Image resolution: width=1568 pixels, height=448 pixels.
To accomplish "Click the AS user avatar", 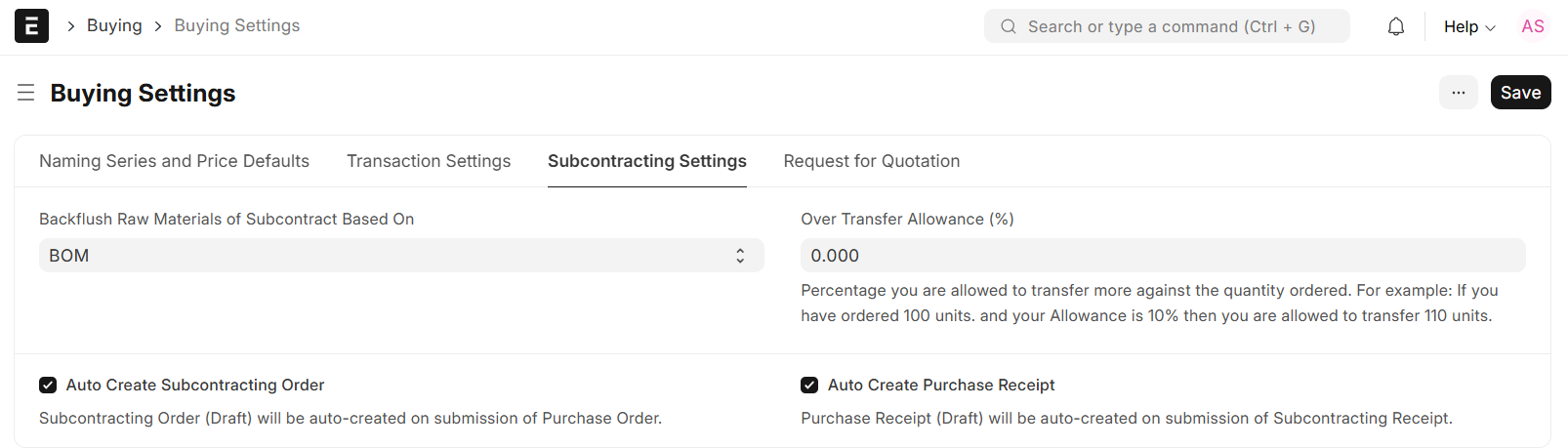I will [x=1533, y=26].
